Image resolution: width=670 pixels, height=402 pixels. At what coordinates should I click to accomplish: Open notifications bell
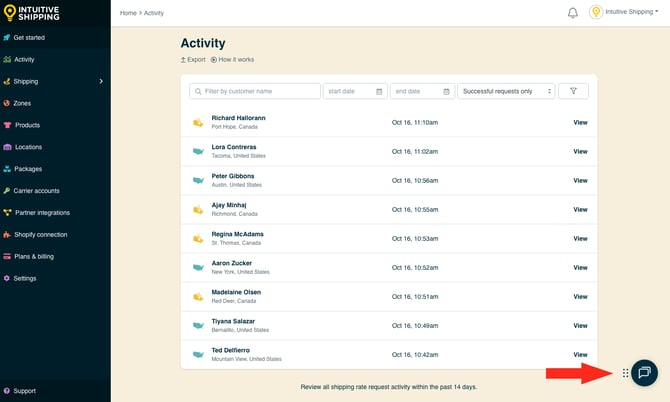[573, 13]
